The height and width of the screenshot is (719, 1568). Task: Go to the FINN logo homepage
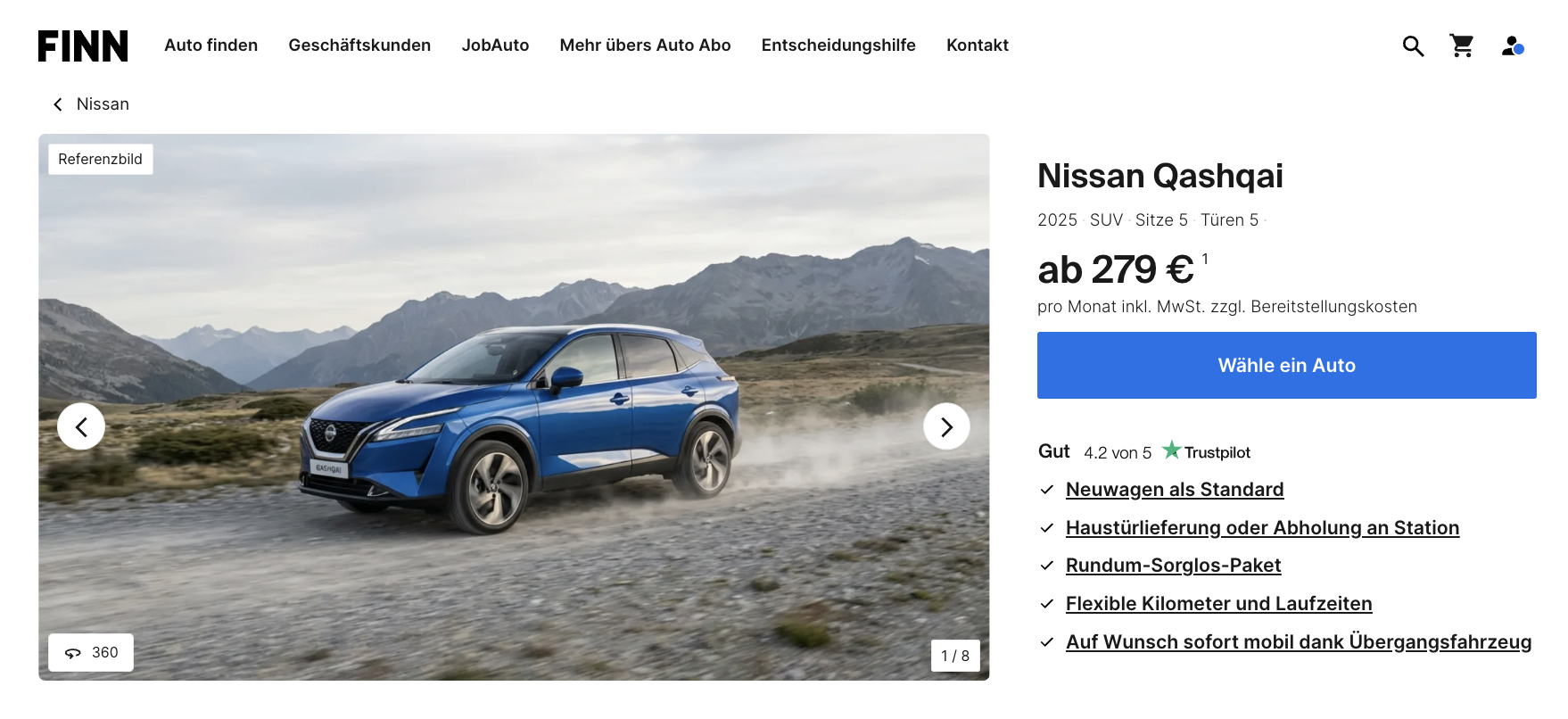83,45
